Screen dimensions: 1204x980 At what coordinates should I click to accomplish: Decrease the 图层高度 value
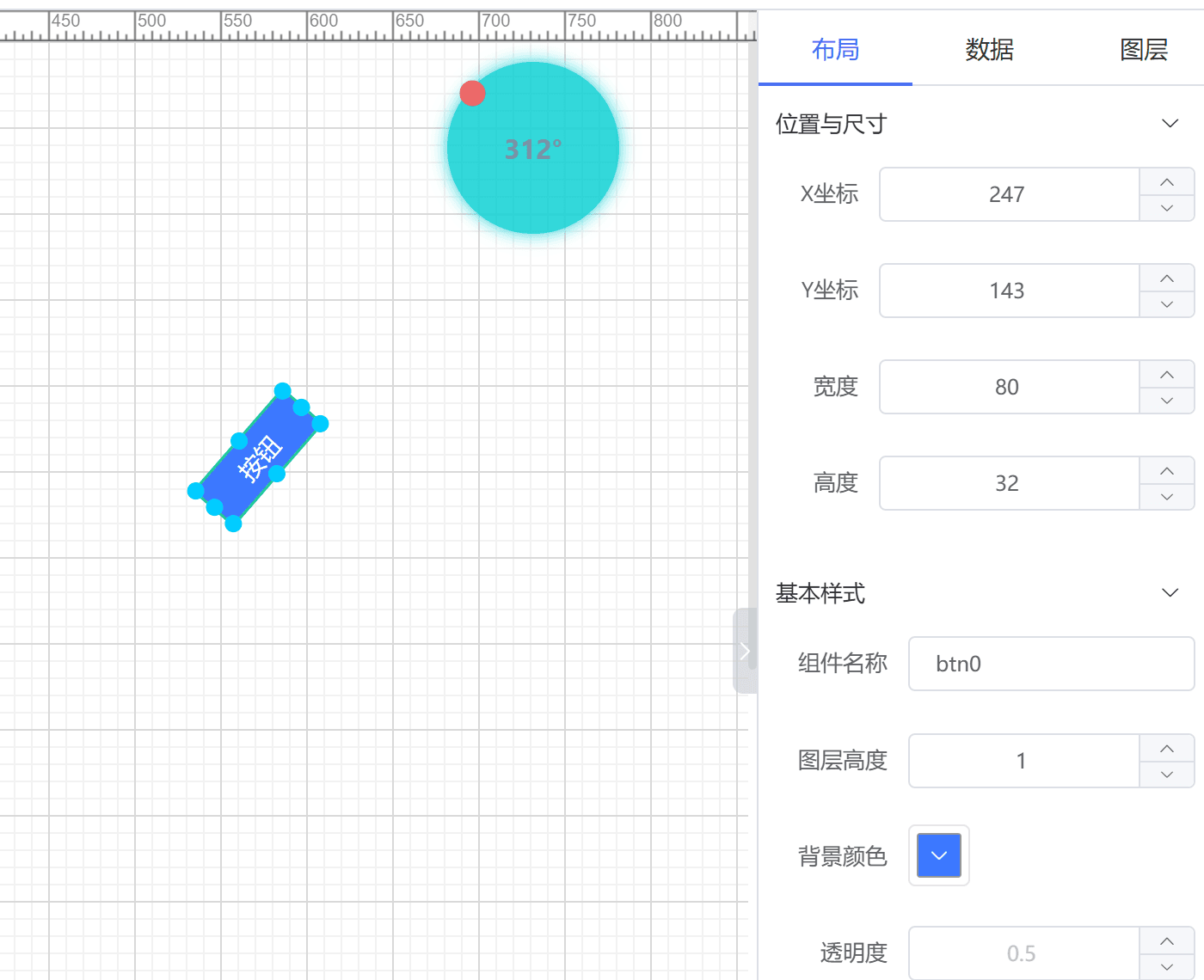tap(1167, 775)
